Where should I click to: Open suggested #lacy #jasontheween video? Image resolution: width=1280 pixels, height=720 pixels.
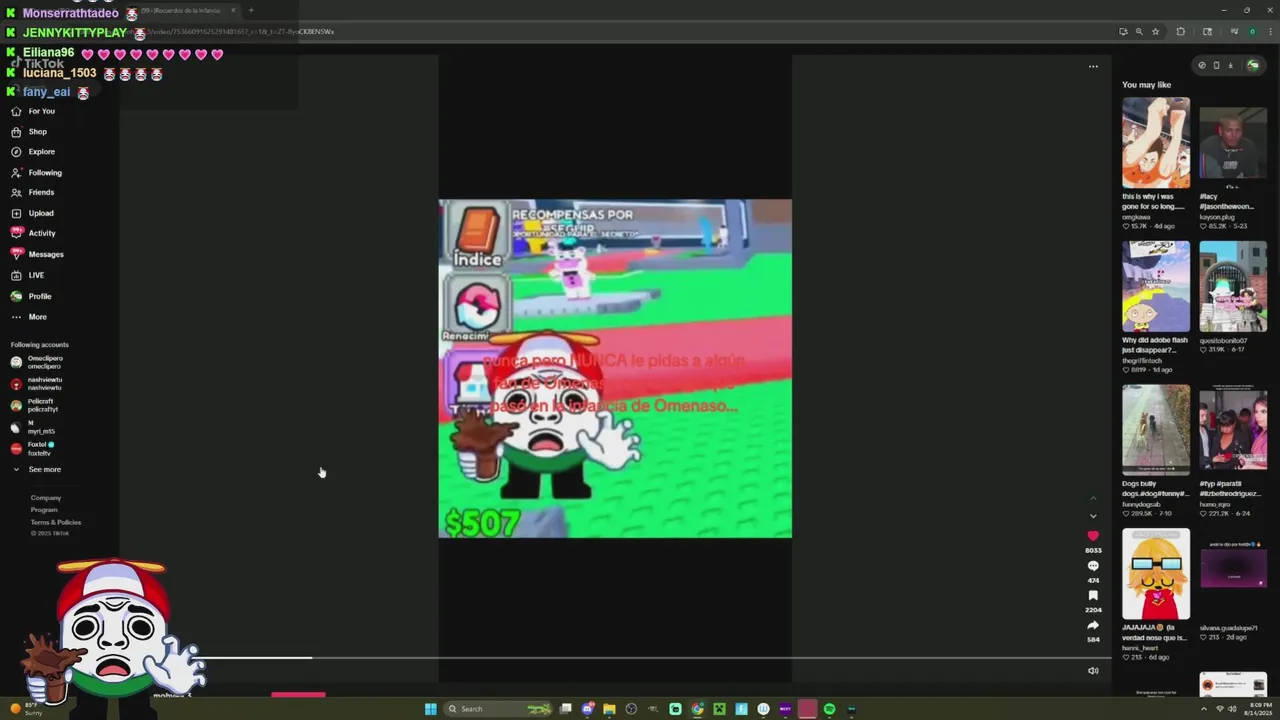[x=1233, y=142]
